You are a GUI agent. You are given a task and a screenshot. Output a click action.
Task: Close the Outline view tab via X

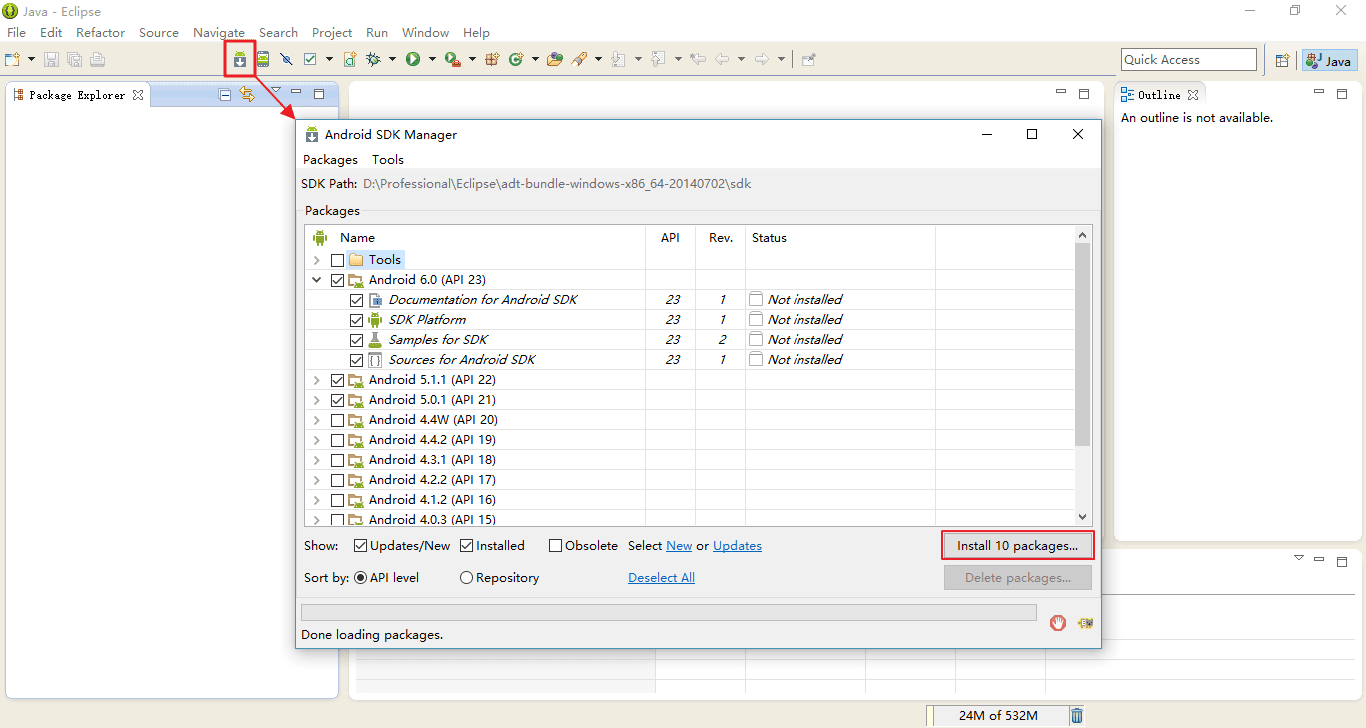[1193, 95]
